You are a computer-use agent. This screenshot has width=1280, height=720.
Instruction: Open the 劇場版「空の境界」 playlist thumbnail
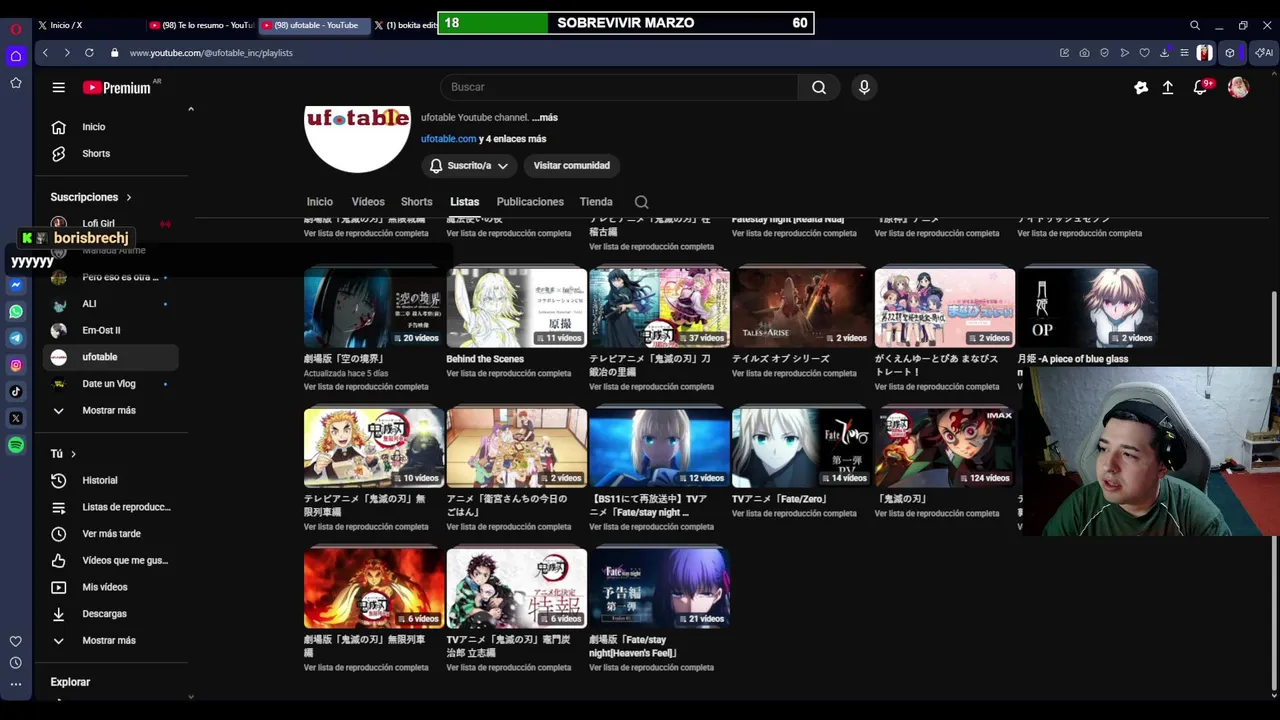coord(374,308)
